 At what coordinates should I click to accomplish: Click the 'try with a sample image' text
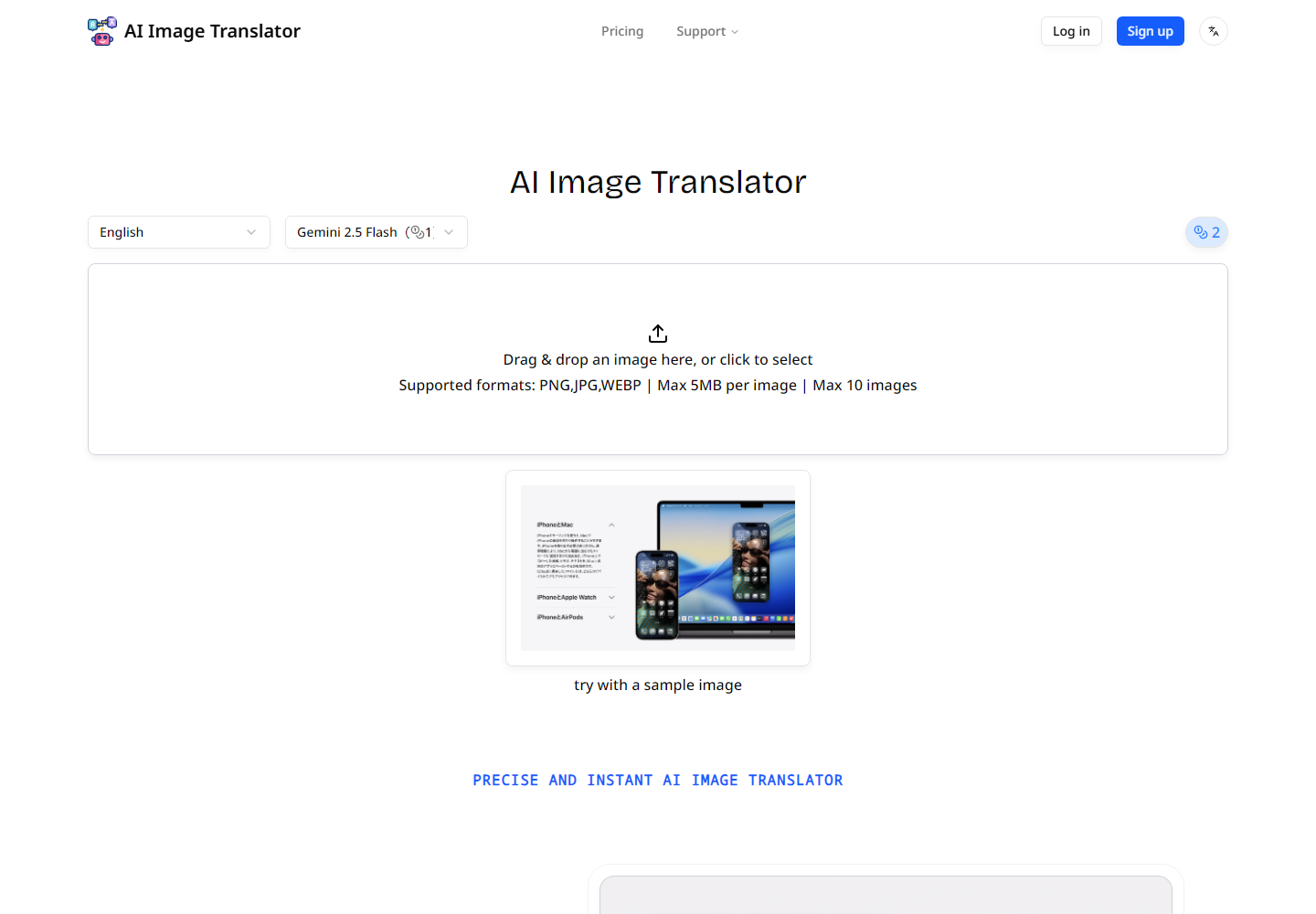(658, 685)
